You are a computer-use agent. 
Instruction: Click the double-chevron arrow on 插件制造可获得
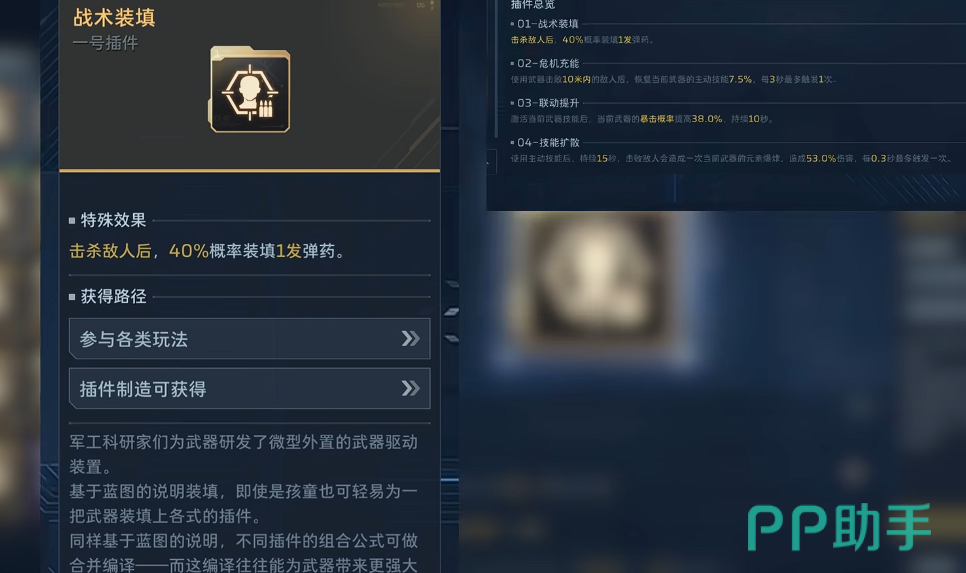[410, 388]
